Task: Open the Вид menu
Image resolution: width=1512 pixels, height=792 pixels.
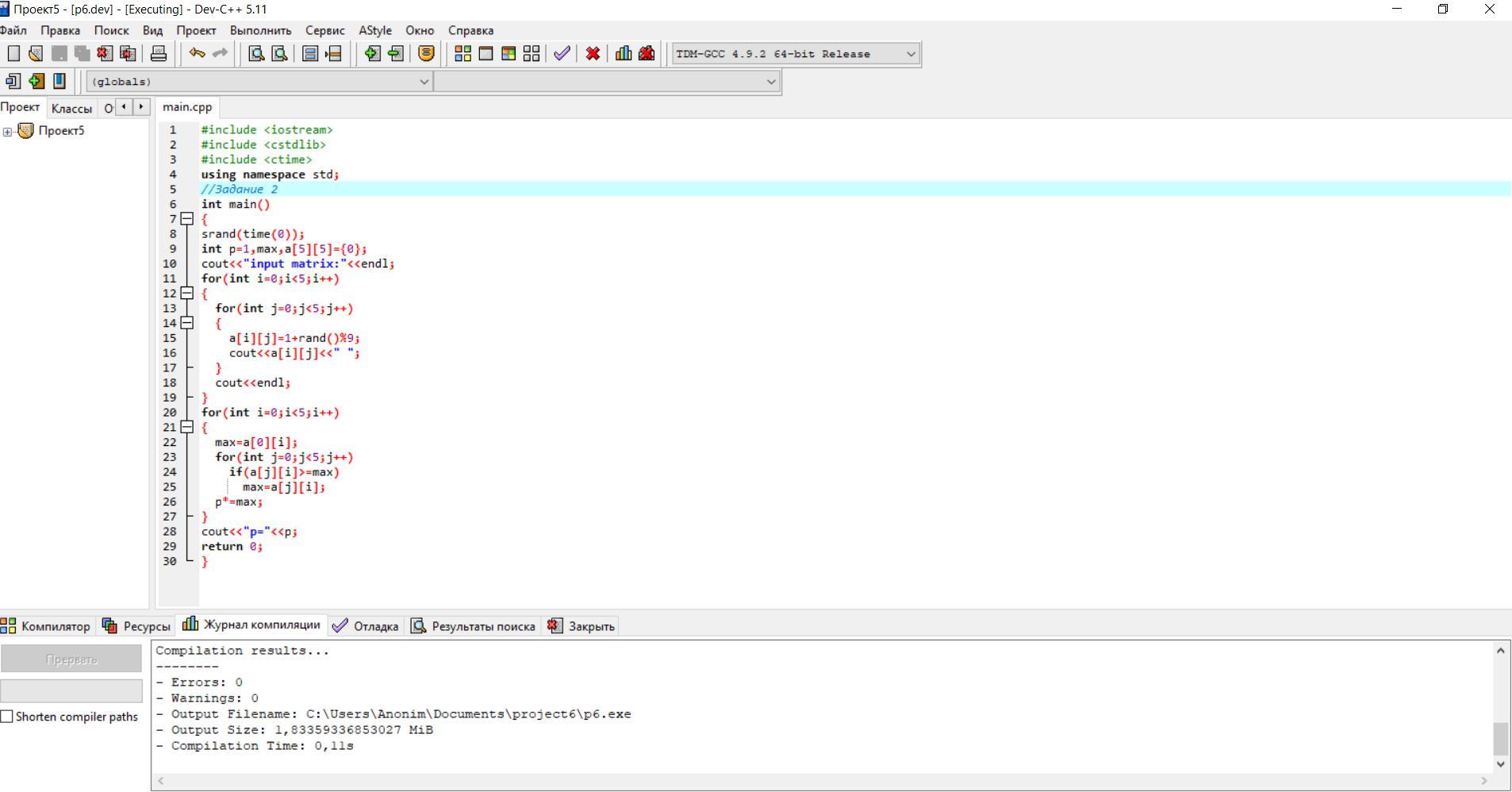Action: [153, 30]
